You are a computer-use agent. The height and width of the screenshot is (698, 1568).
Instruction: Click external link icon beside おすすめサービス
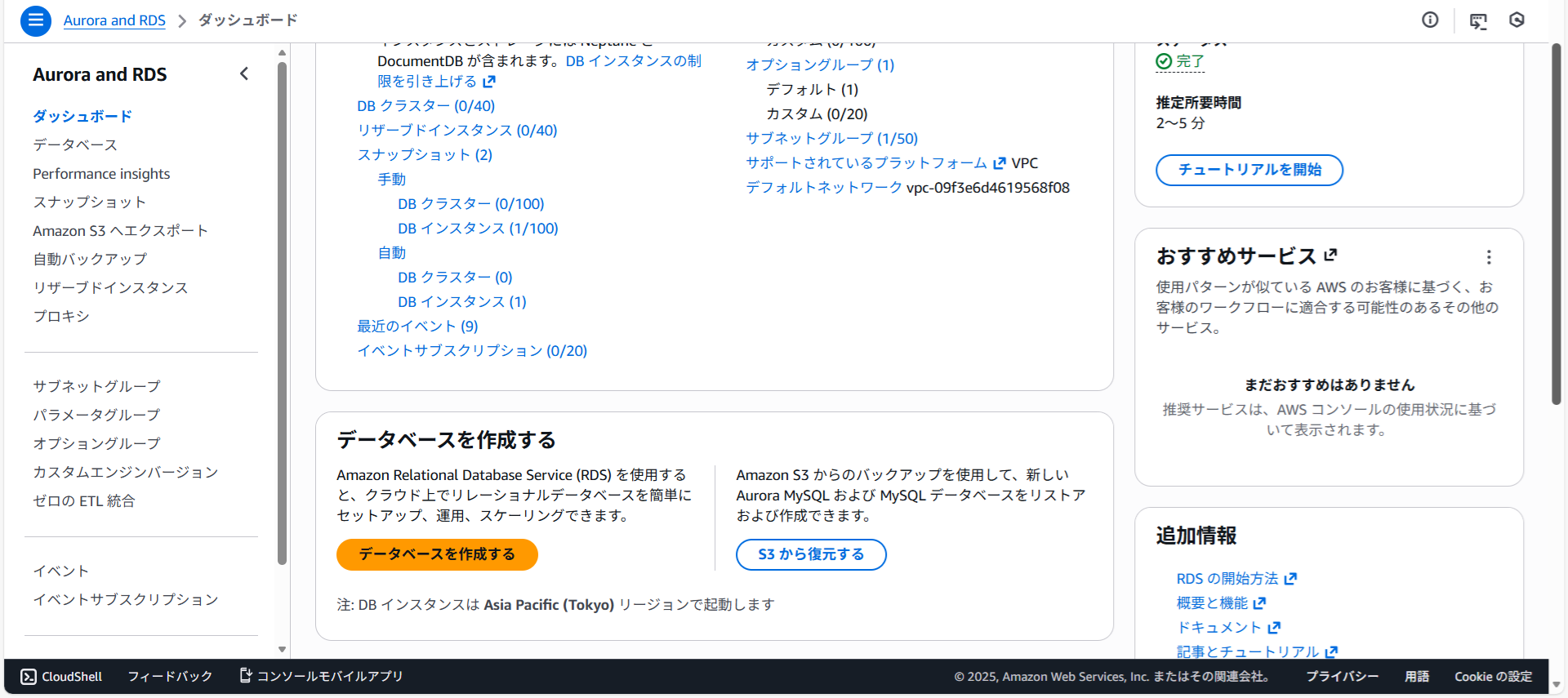point(1330,256)
